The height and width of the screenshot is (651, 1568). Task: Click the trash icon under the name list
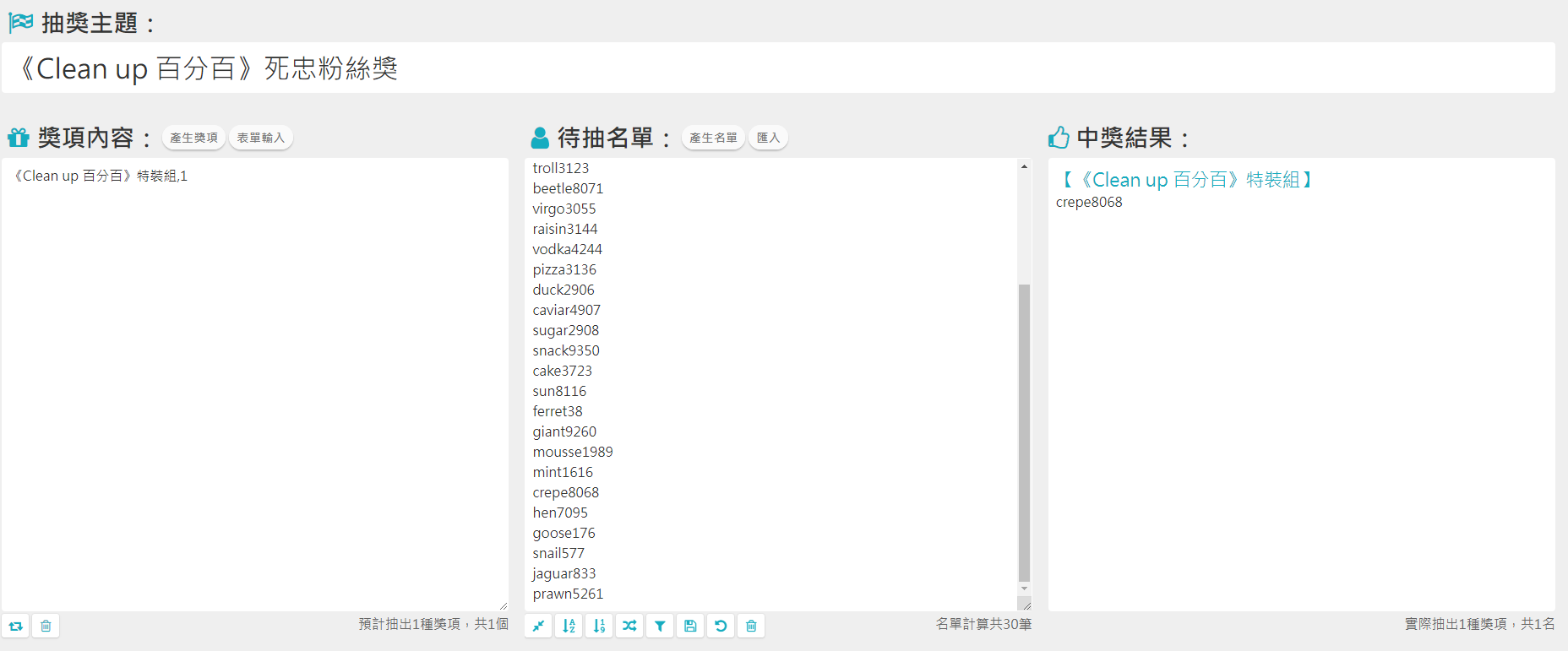coord(751,626)
